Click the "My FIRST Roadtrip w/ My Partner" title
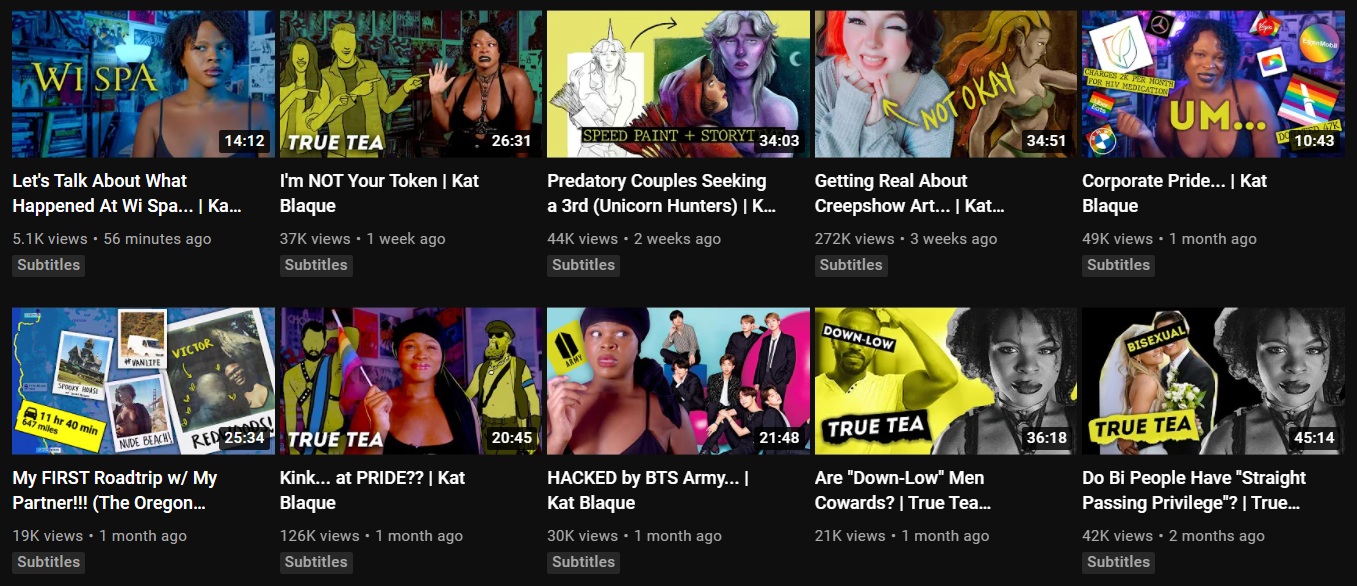Viewport: 1357px width, 586px height. click(115, 490)
